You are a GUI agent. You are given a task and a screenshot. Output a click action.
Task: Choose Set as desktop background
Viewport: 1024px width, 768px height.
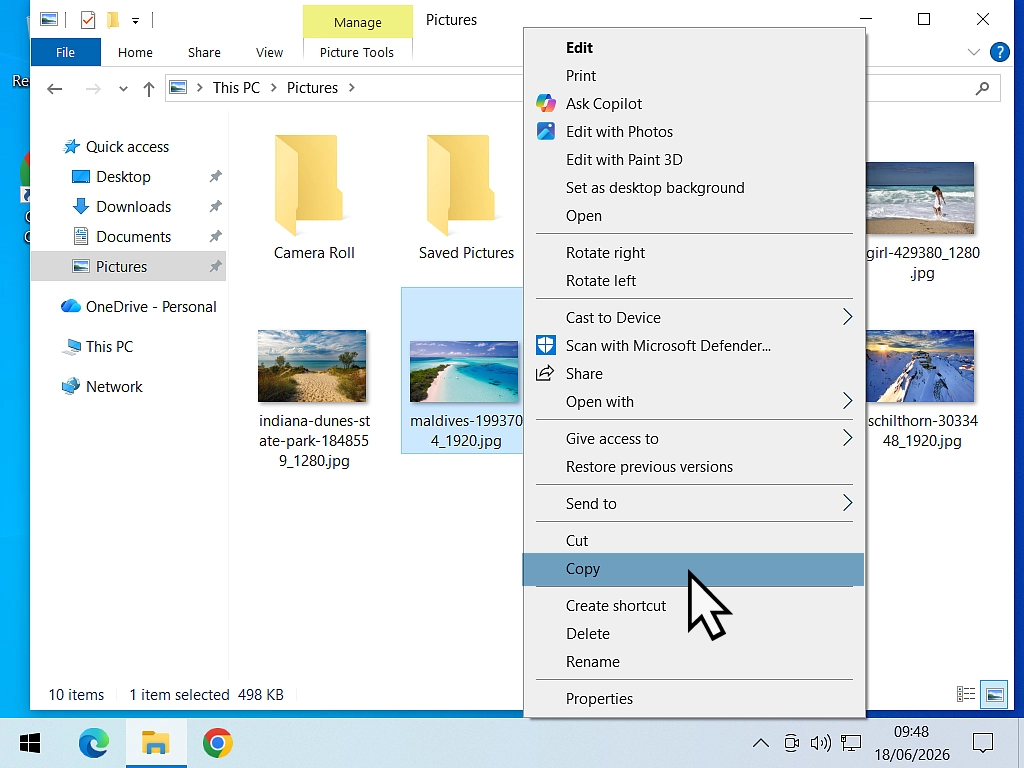pos(693,188)
